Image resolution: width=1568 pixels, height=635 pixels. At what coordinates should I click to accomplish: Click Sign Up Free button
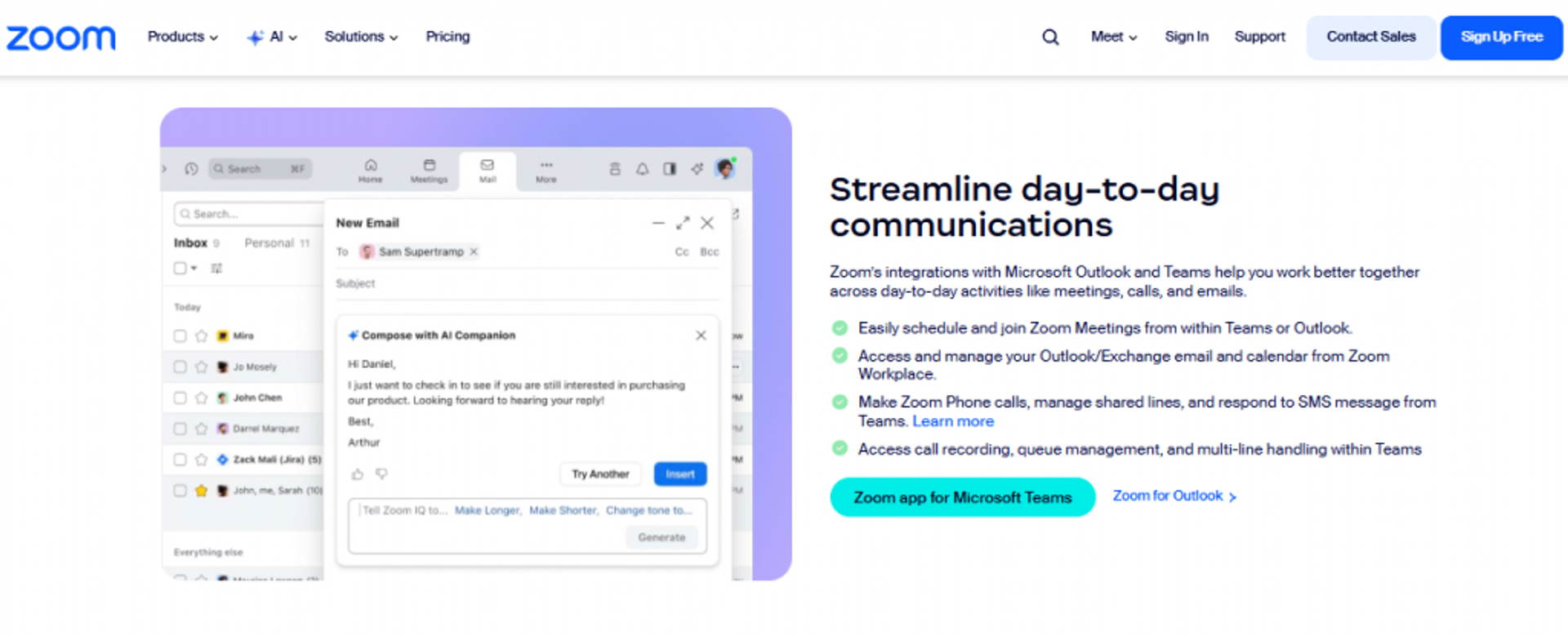click(1502, 38)
